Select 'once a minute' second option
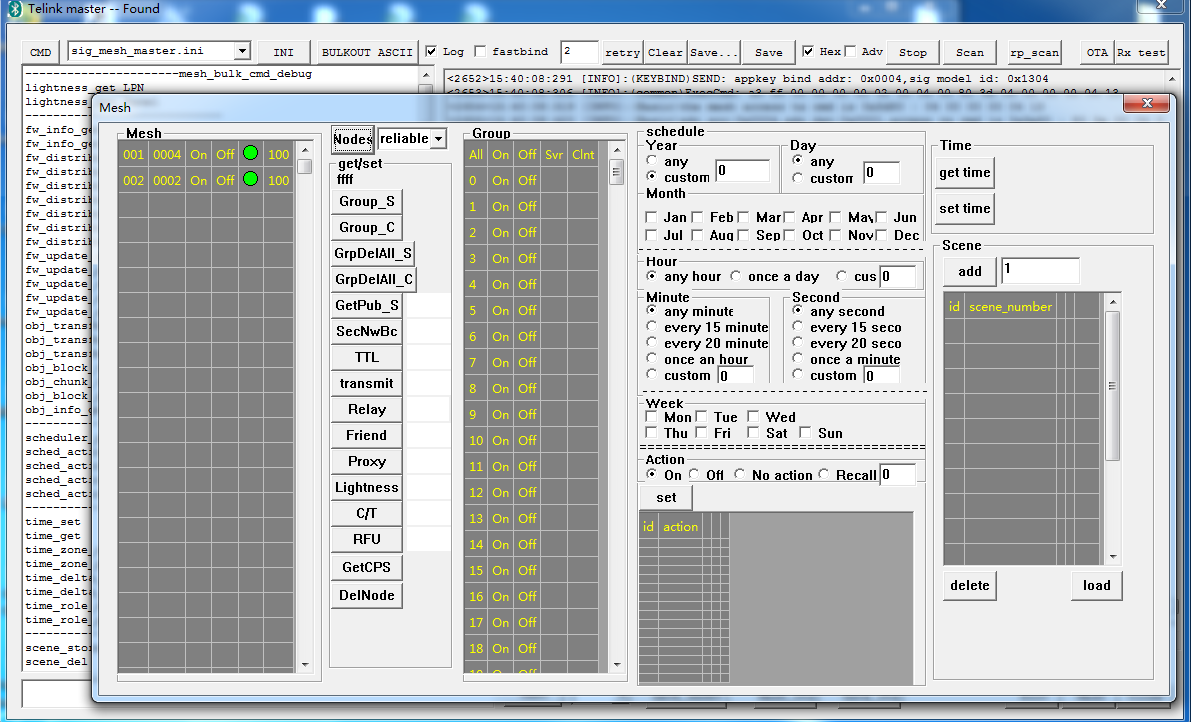This screenshot has width=1191, height=722. [797, 358]
